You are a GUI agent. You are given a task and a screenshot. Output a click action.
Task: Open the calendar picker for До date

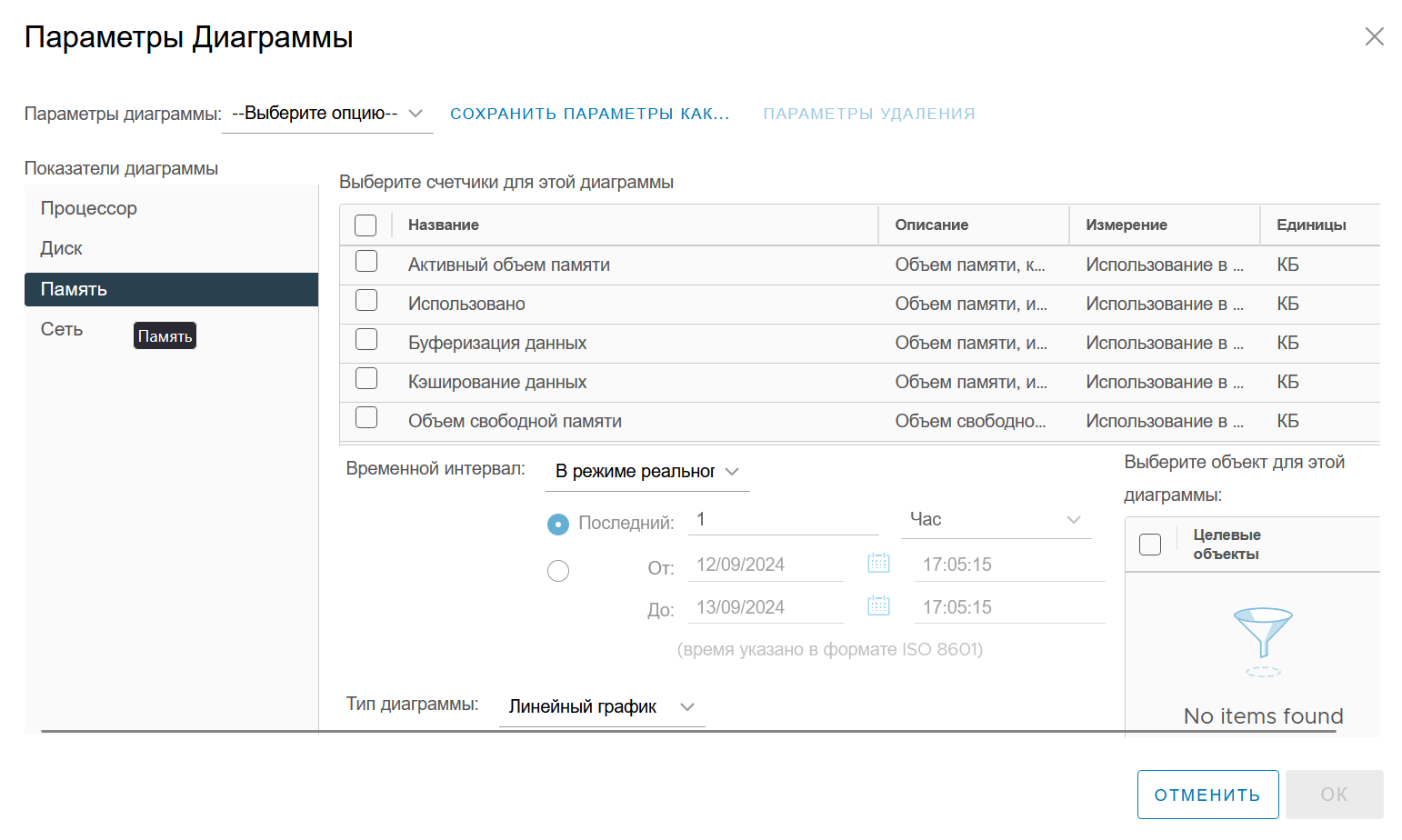(878, 605)
